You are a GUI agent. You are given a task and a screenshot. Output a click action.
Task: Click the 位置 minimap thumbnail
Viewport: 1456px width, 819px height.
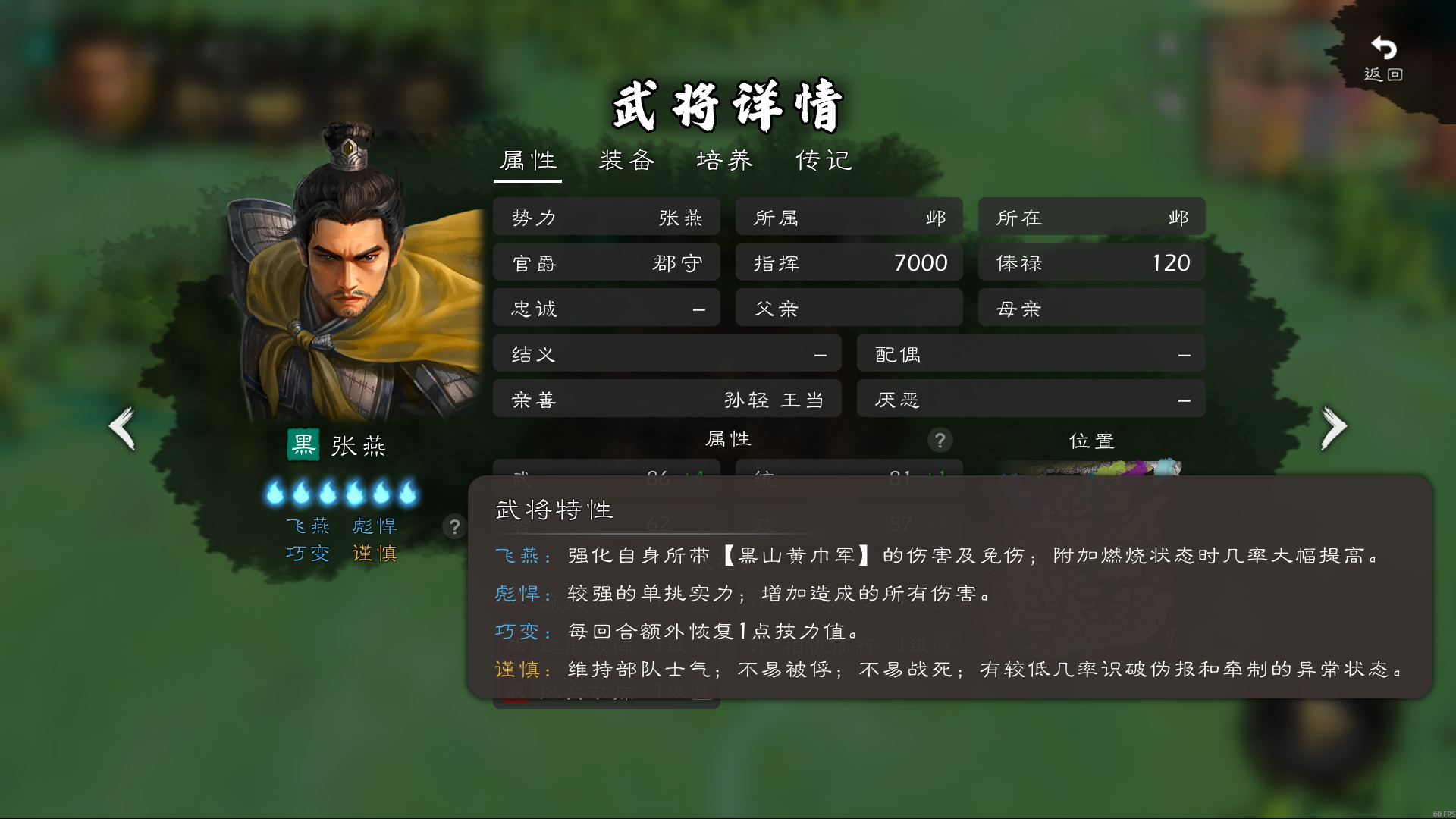coord(1092,466)
